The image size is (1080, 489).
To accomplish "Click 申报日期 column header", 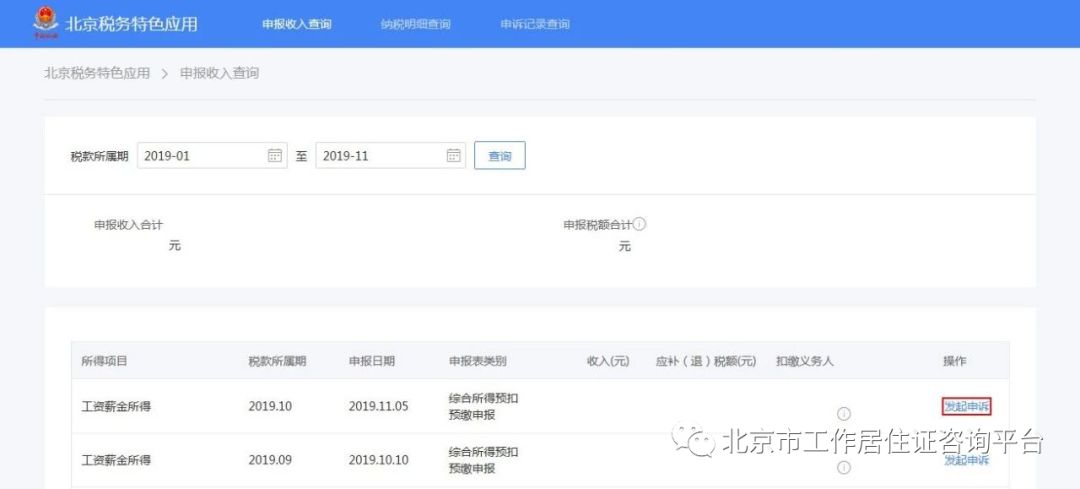I will click(372, 361).
